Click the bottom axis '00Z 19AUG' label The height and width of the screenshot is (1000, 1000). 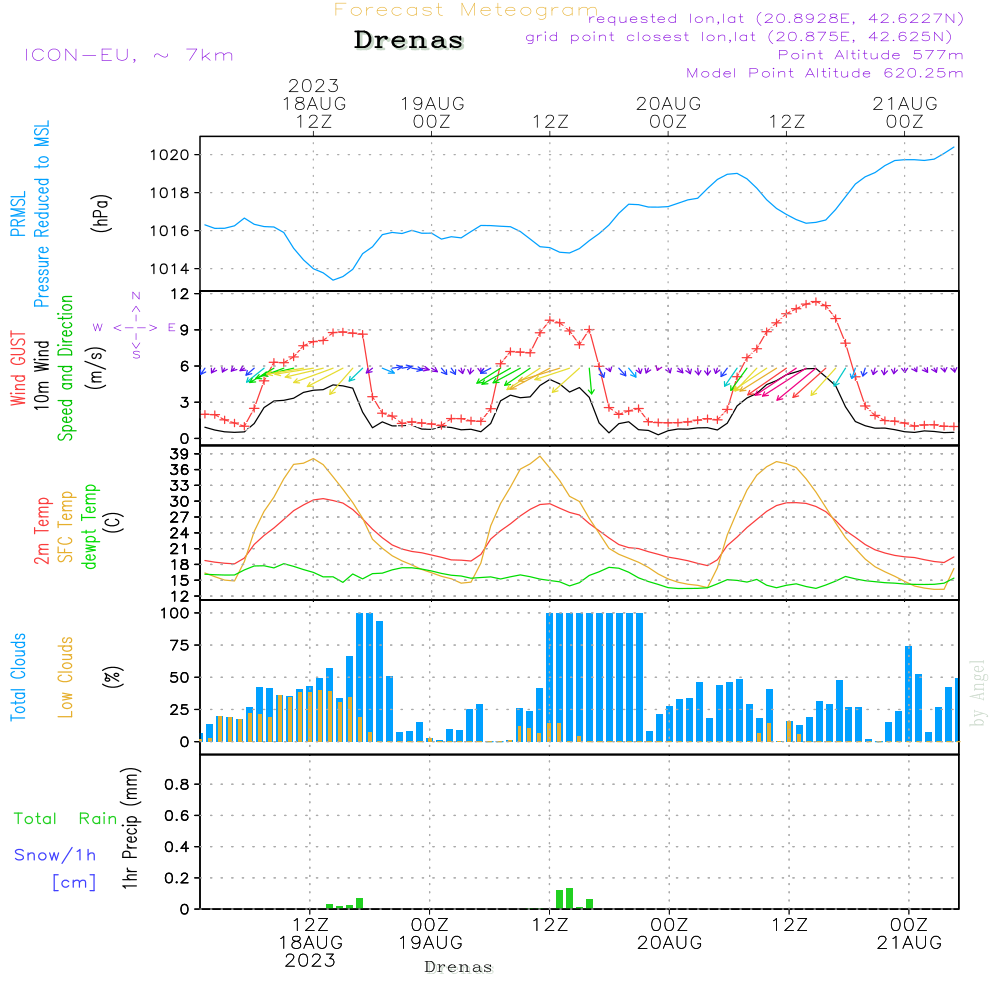[x=430, y=934]
